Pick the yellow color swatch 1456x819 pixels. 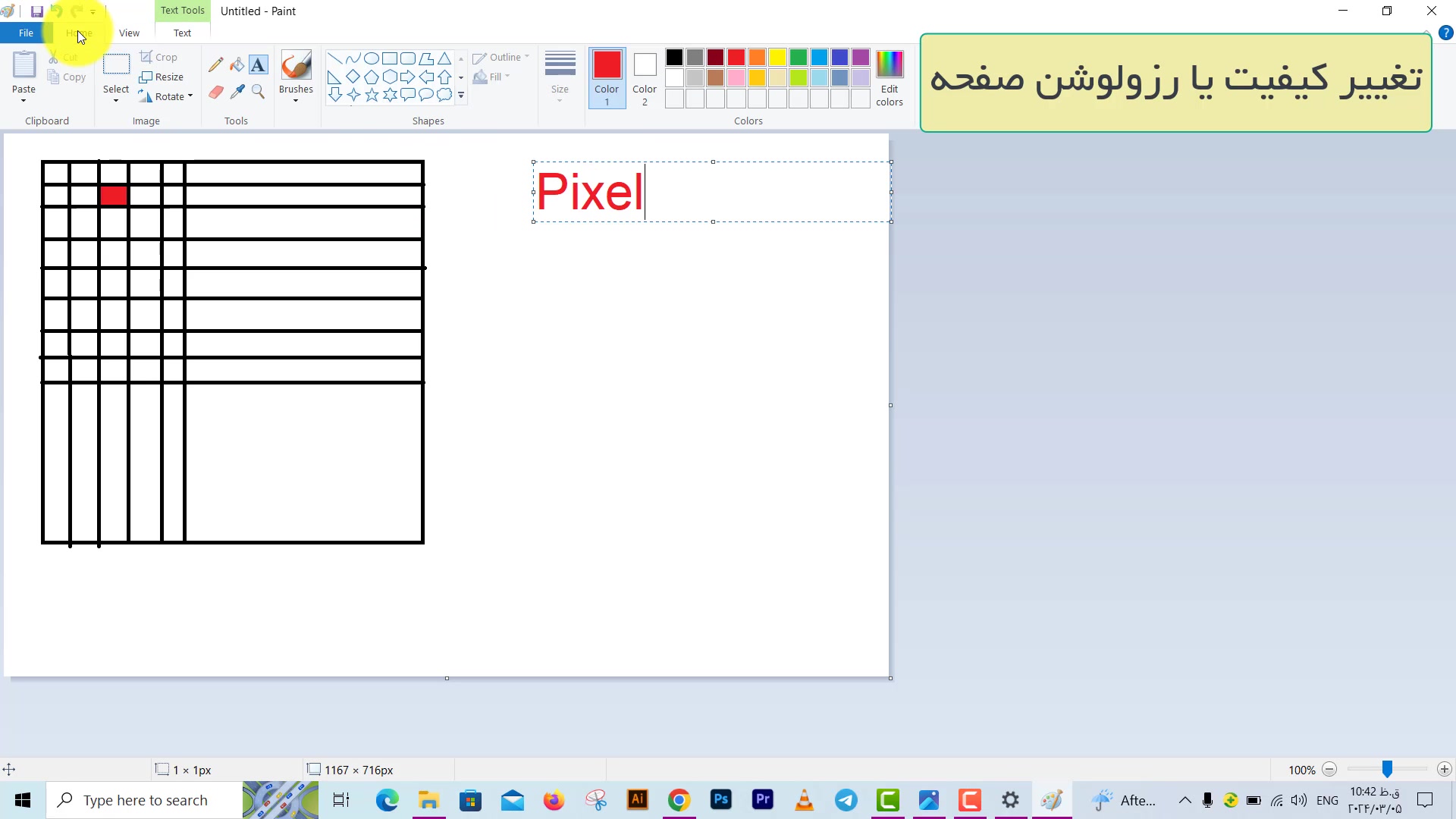click(x=777, y=58)
